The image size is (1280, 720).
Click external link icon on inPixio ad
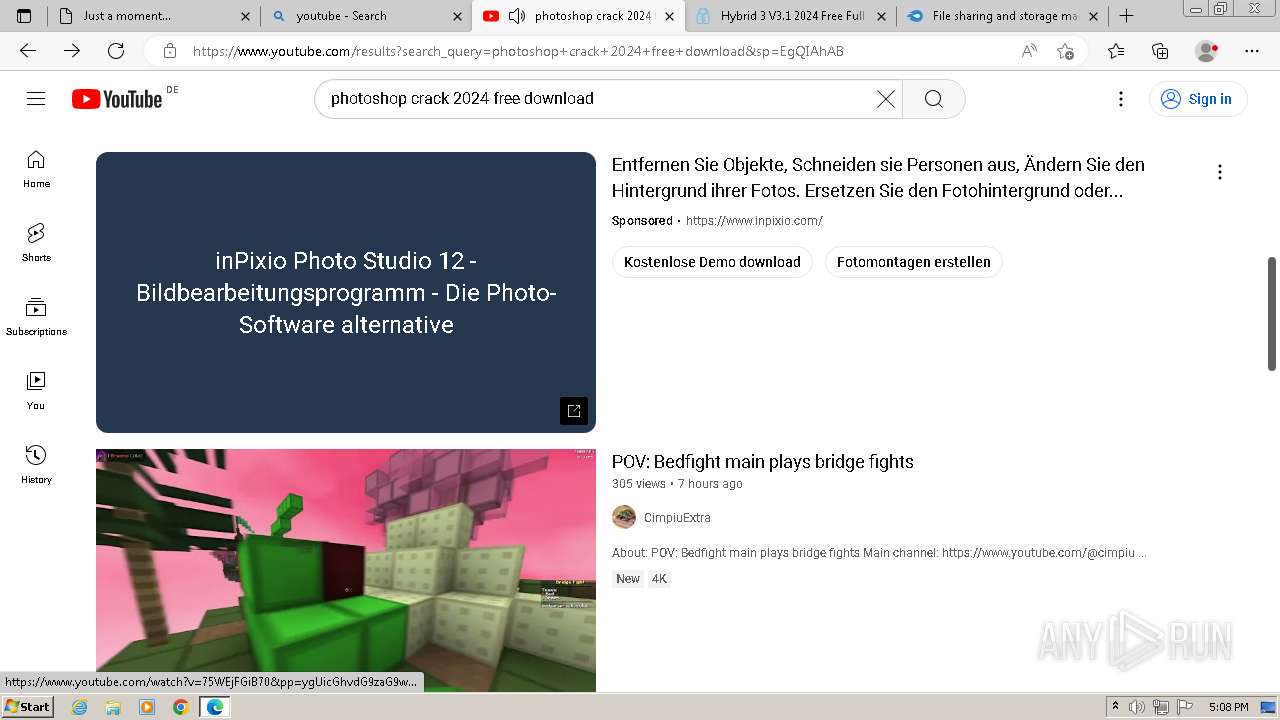click(x=574, y=411)
